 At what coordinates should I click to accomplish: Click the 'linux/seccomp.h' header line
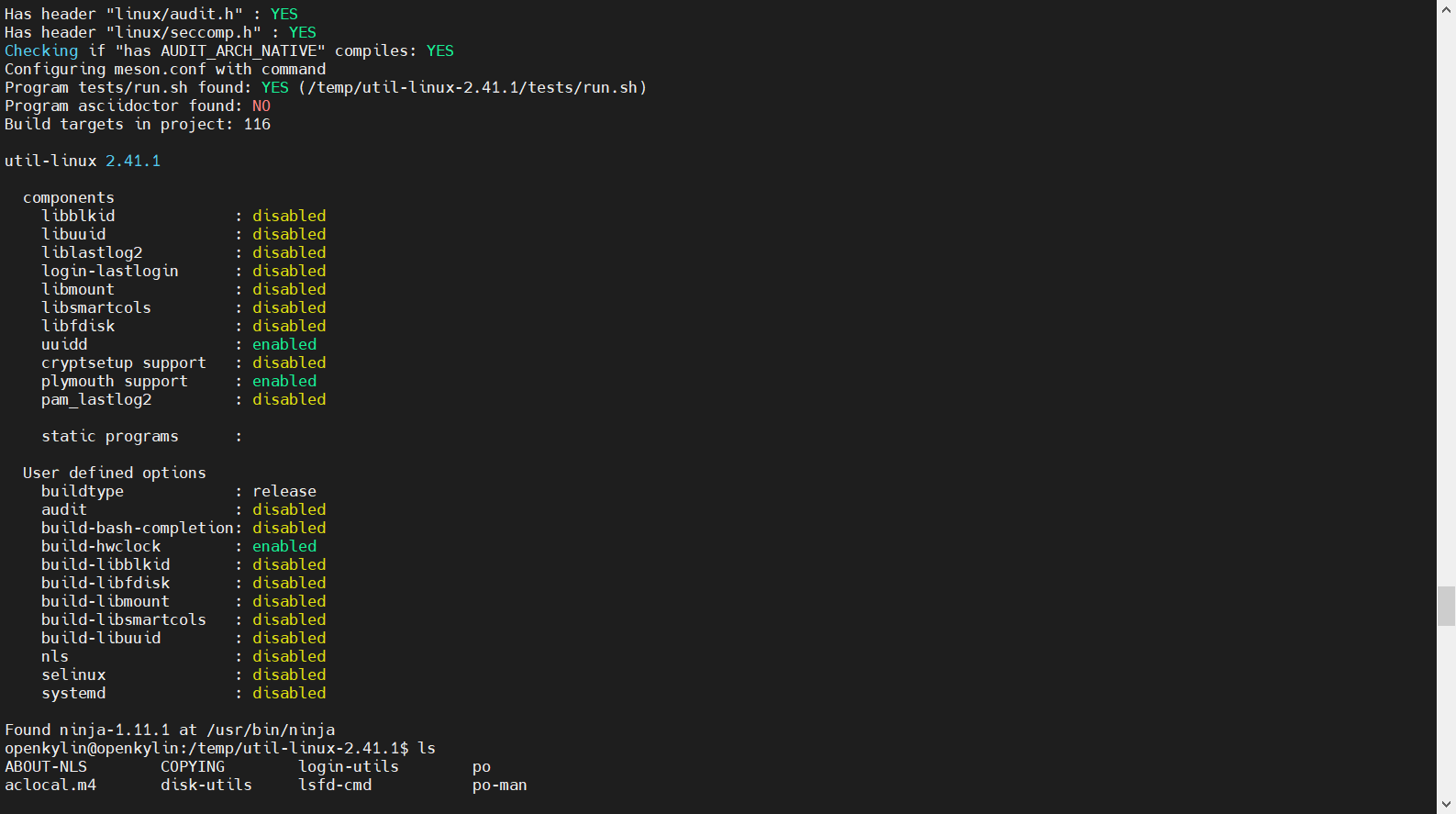click(161, 32)
